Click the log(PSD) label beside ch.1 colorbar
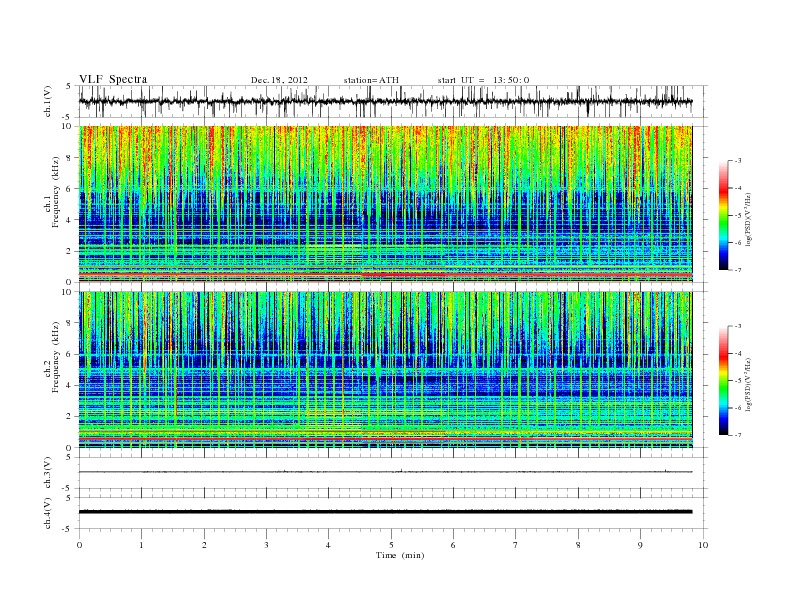 749,218
